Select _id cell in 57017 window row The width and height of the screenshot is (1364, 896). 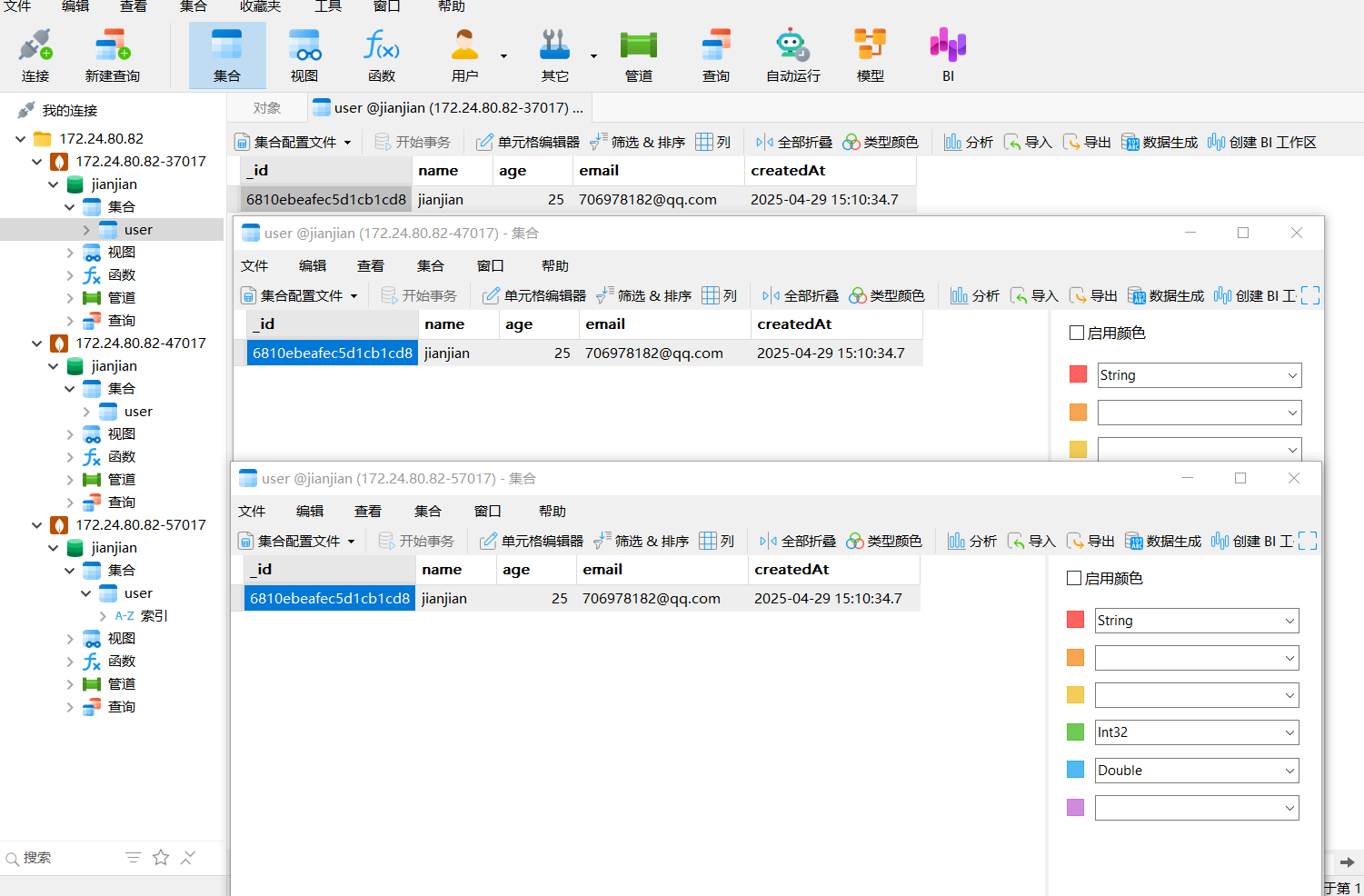[330, 598]
